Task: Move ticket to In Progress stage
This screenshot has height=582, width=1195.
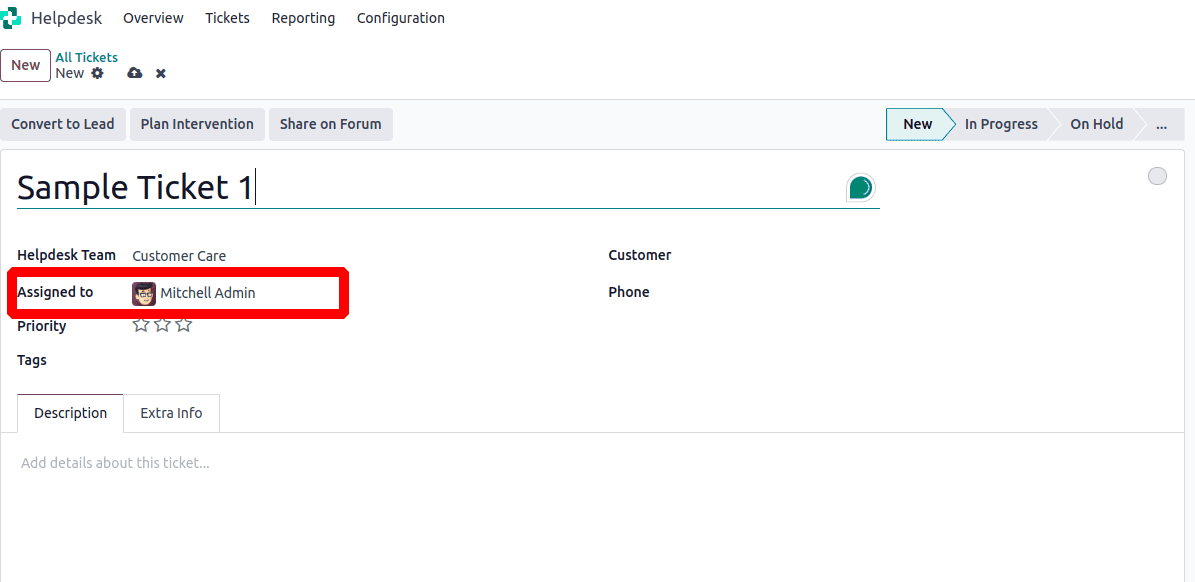Action: 1001,124
